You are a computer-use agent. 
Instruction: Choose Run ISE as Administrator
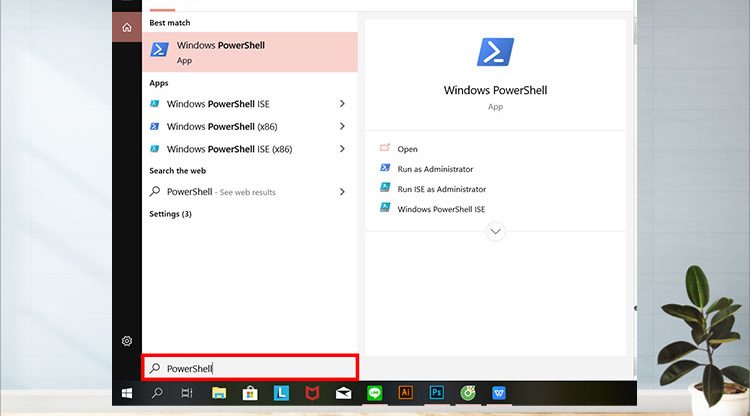(x=441, y=189)
